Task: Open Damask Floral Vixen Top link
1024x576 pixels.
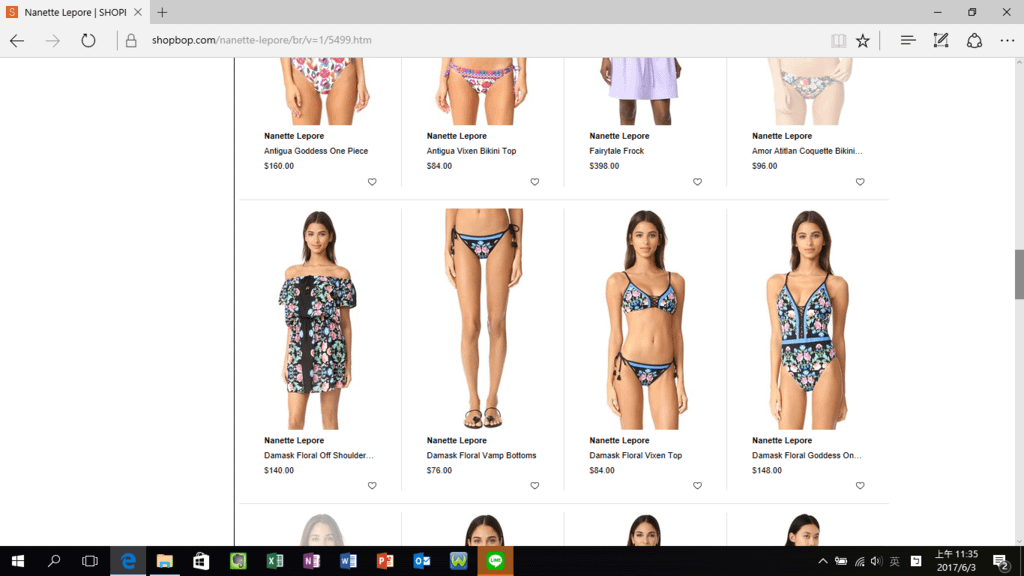Action: click(635, 455)
